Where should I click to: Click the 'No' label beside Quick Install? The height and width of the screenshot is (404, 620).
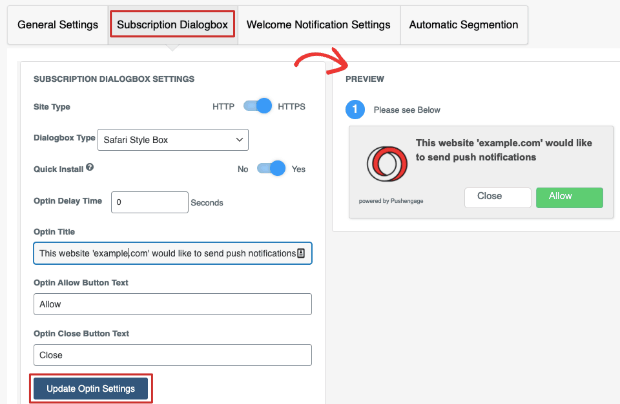pyautogui.click(x=243, y=169)
